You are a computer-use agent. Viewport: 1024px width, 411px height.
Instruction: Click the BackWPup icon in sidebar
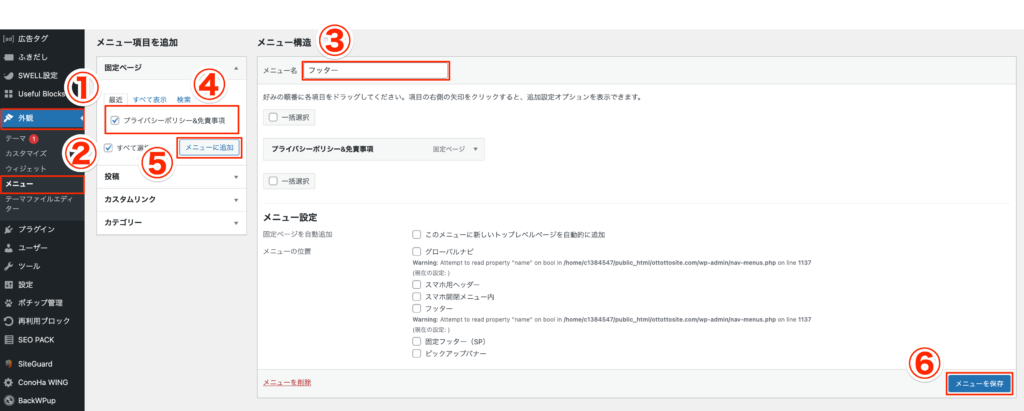pos(8,401)
